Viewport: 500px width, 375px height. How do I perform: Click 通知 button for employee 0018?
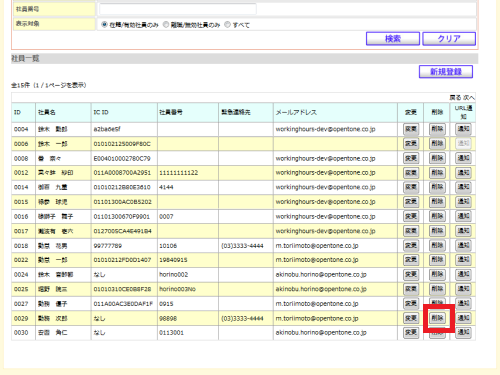[x=463, y=246]
